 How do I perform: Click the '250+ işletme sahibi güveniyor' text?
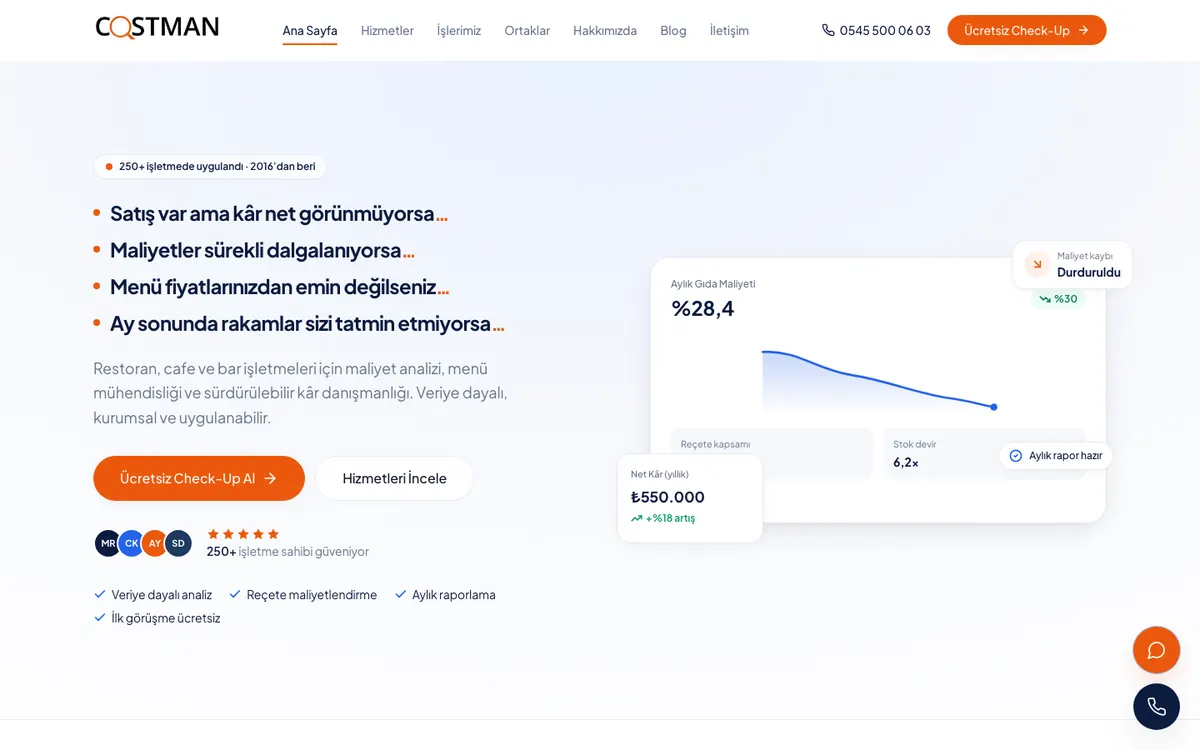[x=288, y=551]
